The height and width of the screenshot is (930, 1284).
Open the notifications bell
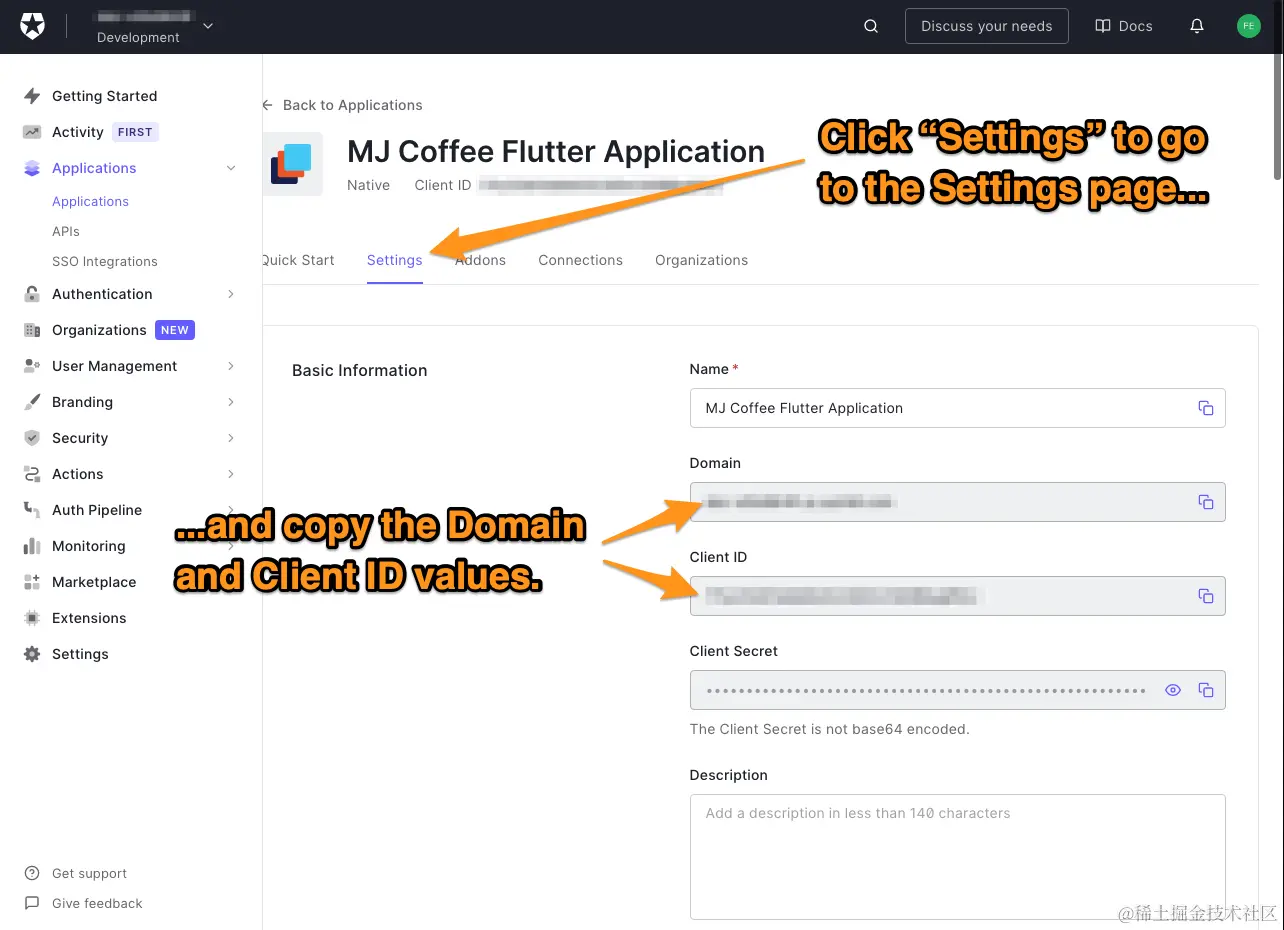1196,26
